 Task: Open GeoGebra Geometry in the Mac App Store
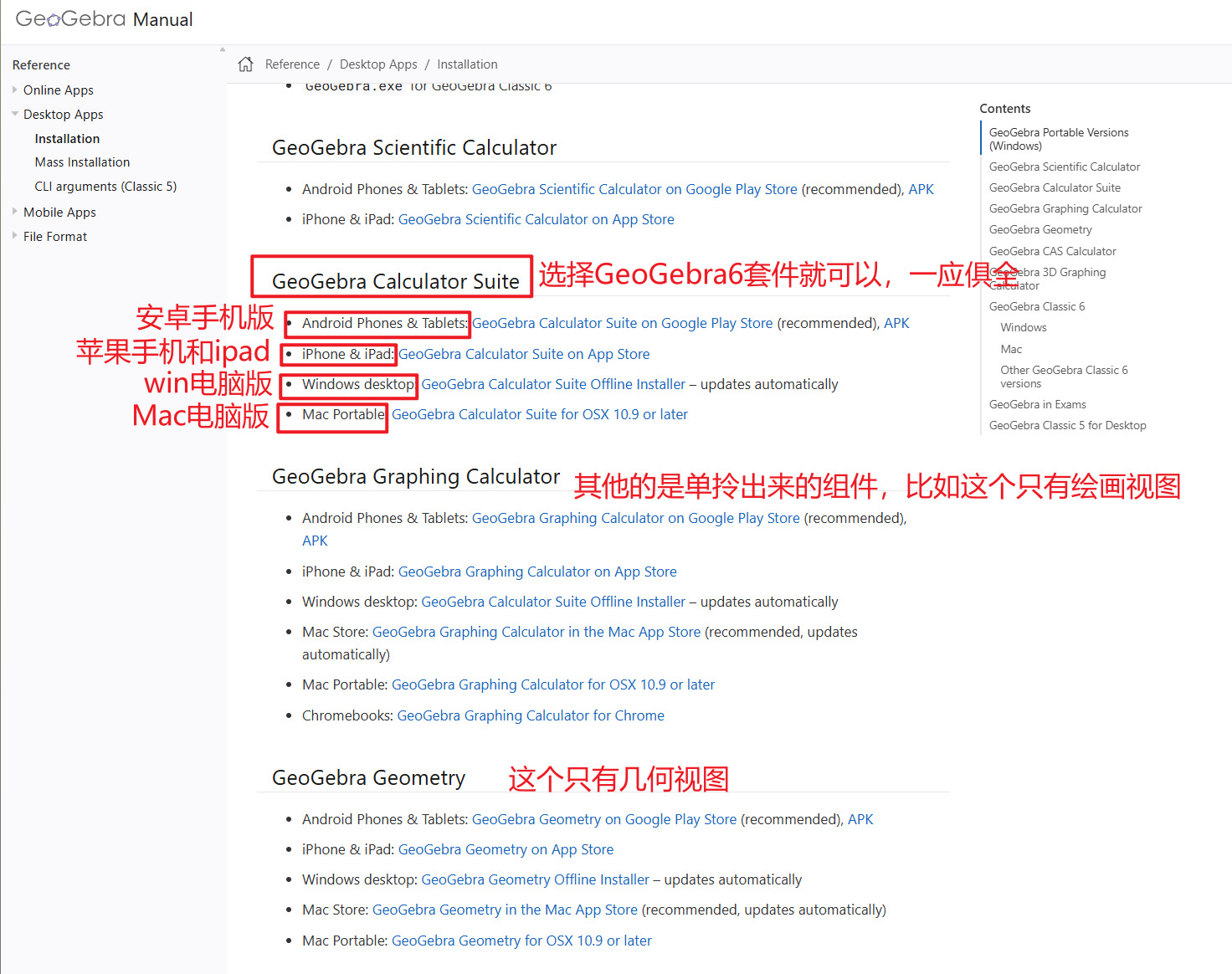point(505,910)
